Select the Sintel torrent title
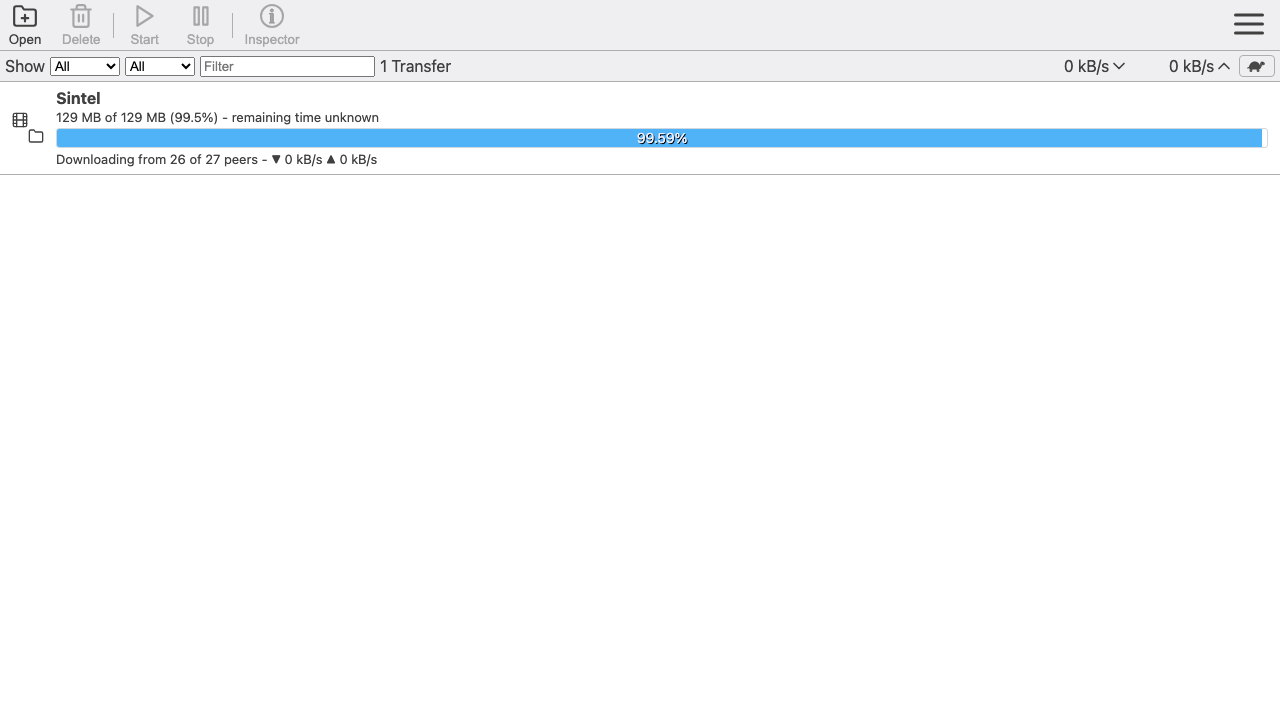 (78, 98)
